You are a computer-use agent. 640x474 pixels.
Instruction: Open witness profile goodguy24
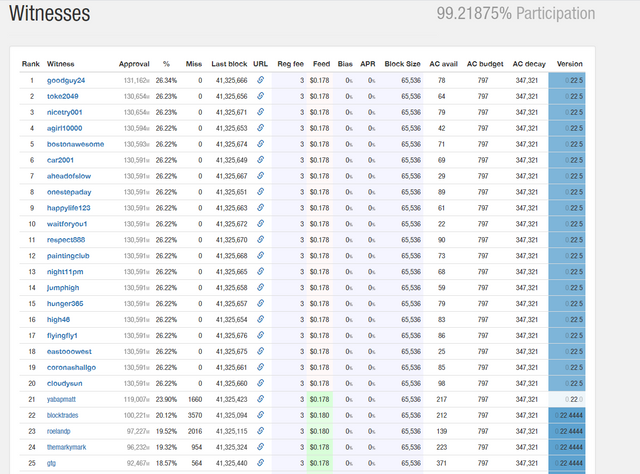[66, 80]
